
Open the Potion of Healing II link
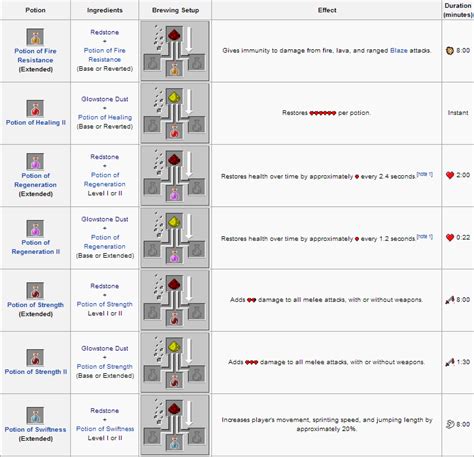click(x=36, y=123)
